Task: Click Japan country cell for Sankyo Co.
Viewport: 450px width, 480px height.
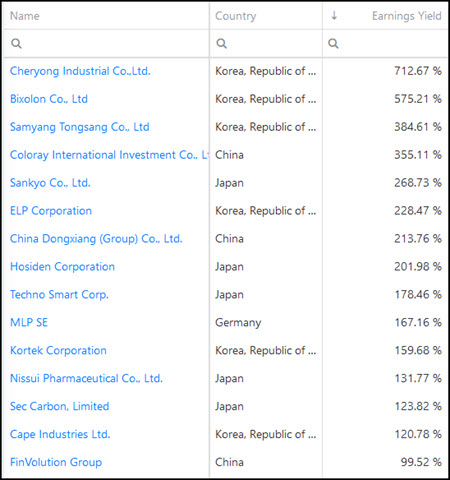Action: [x=229, y=183]
